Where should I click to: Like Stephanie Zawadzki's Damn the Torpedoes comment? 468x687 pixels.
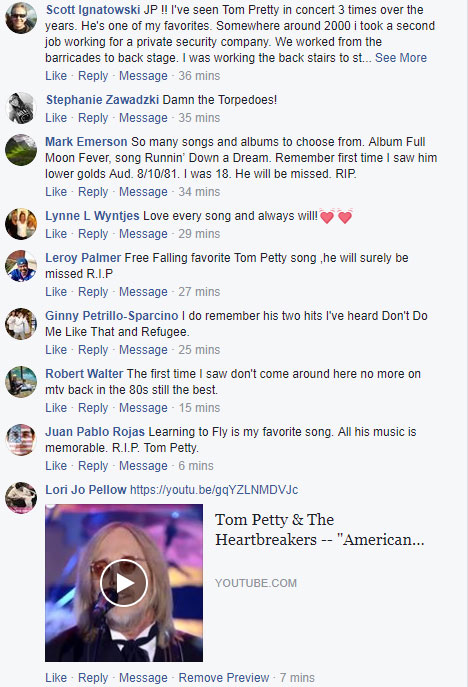pyautogui.click(x=56, y=118)
